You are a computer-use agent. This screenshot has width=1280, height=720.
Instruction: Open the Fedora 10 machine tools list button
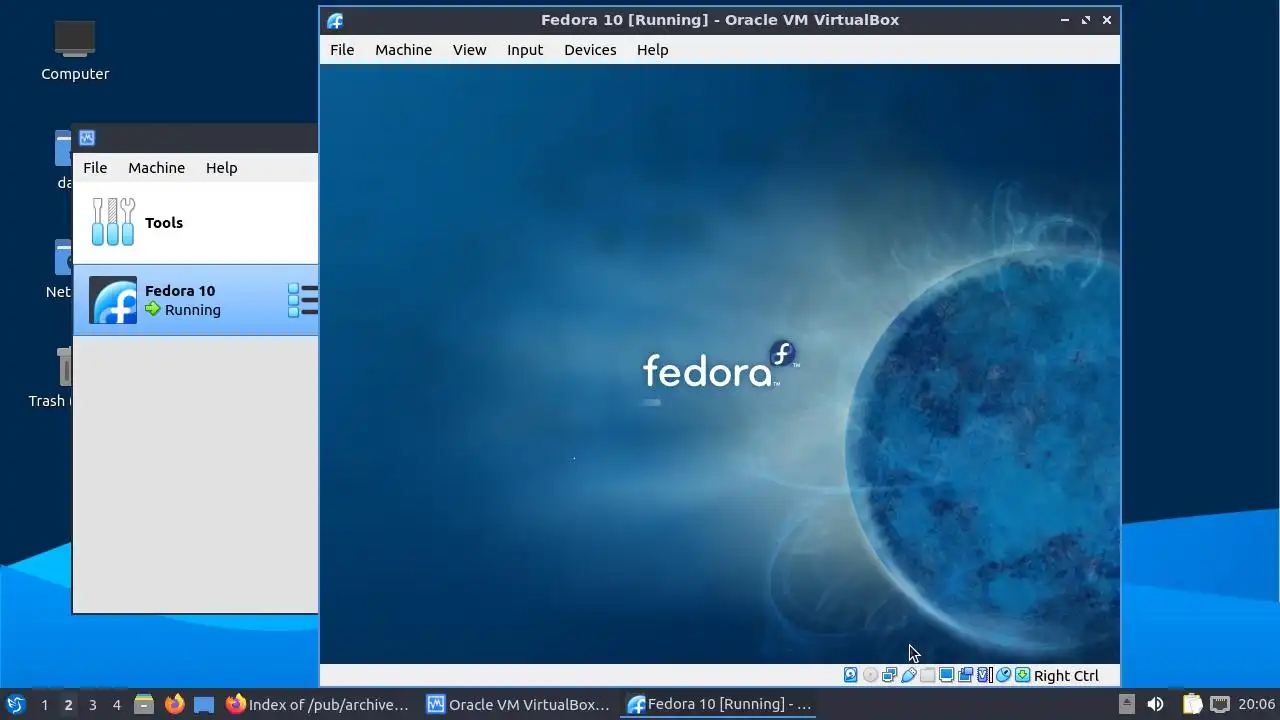tap(303, 300)
